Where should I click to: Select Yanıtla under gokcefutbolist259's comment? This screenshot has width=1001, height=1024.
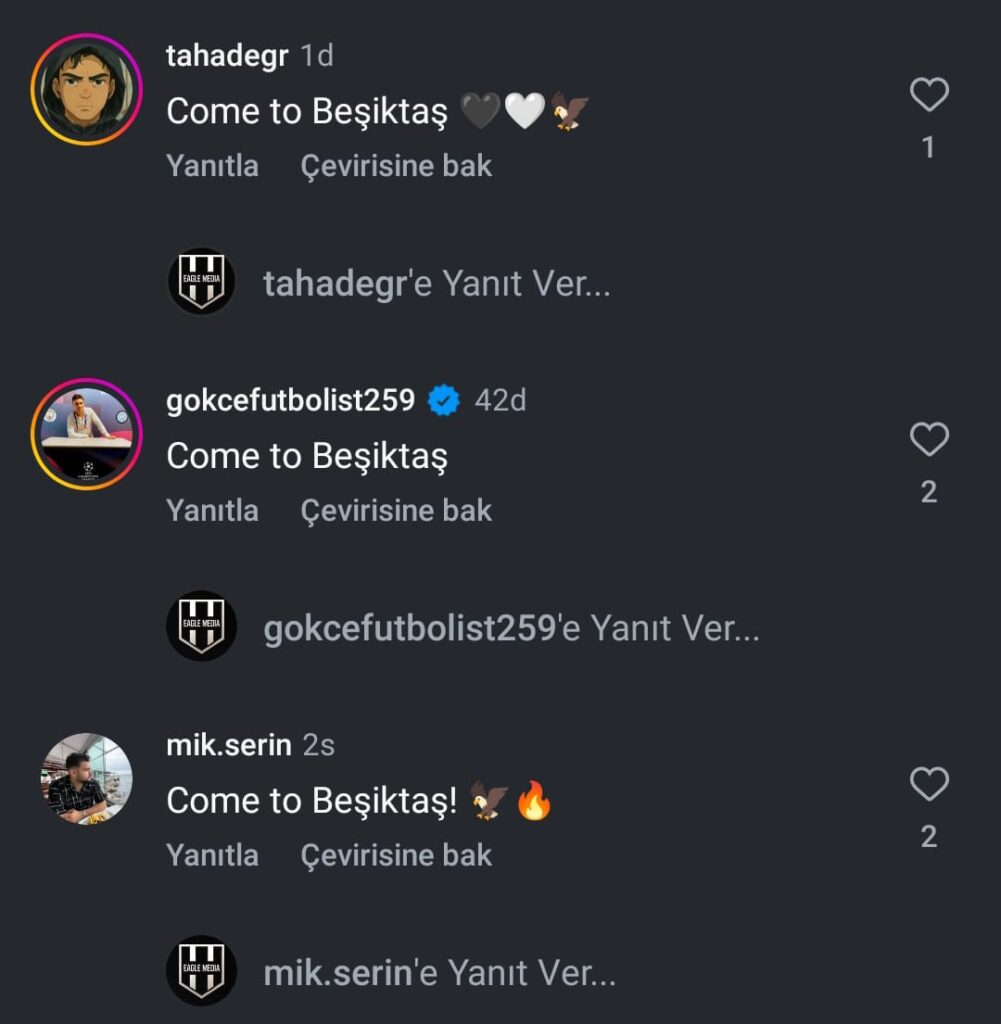(x=212, y=511)
